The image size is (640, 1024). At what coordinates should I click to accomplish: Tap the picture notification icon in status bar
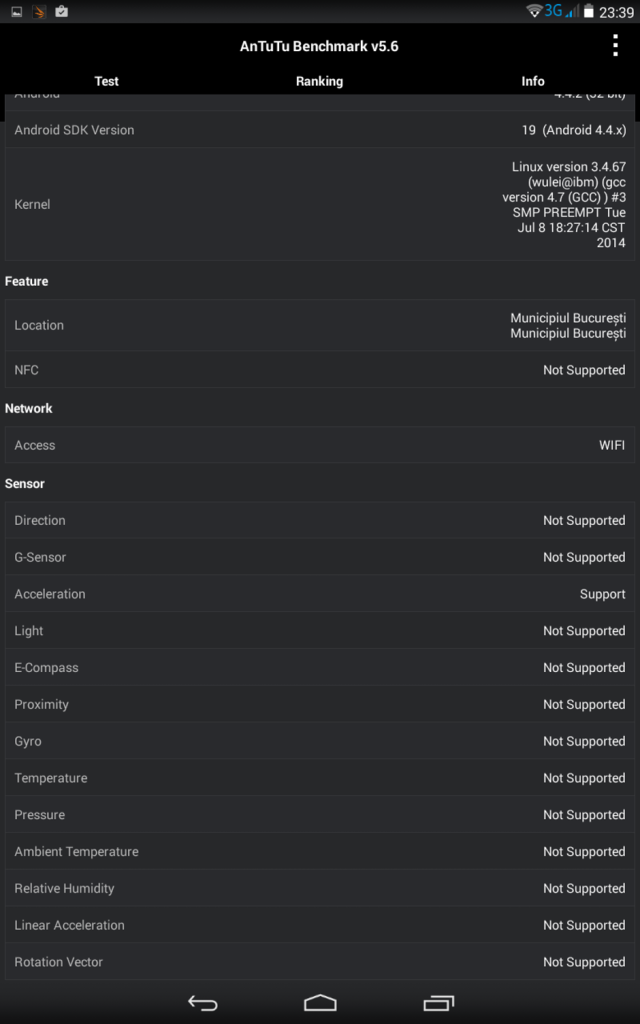[17, 11]
